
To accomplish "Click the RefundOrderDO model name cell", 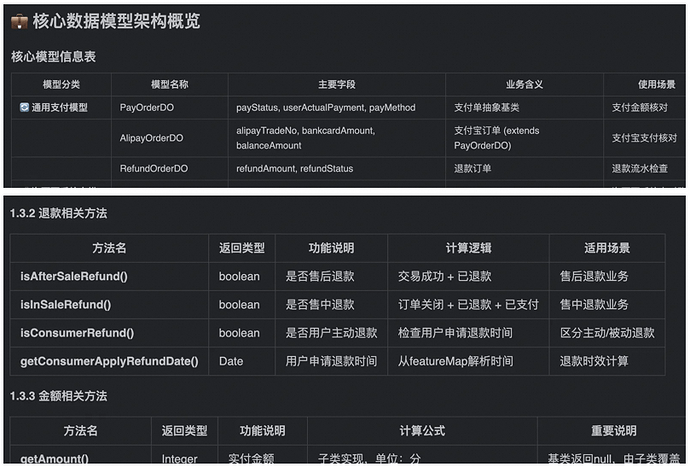I will (153, 169).
